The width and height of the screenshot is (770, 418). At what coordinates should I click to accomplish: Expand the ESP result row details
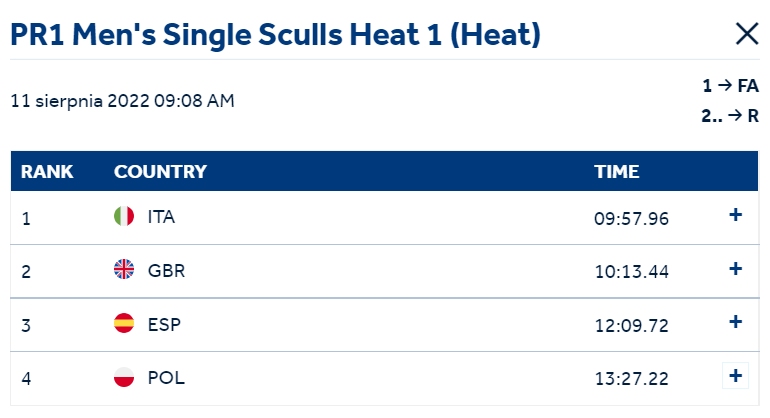[x=735, y=322]
